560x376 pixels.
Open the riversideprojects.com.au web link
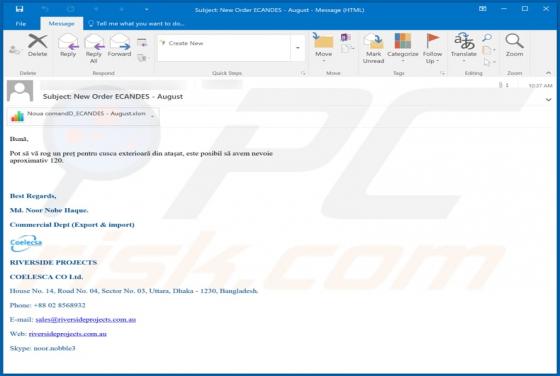(x=68, y=334)
